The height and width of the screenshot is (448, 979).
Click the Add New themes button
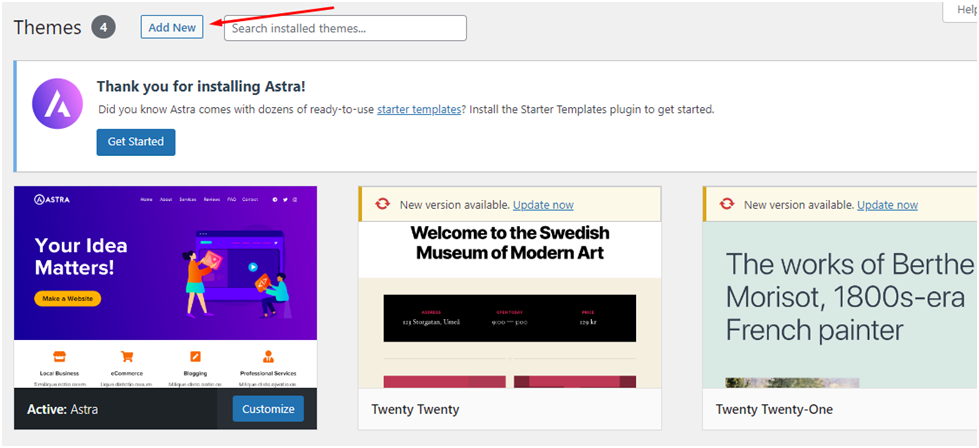172,27
